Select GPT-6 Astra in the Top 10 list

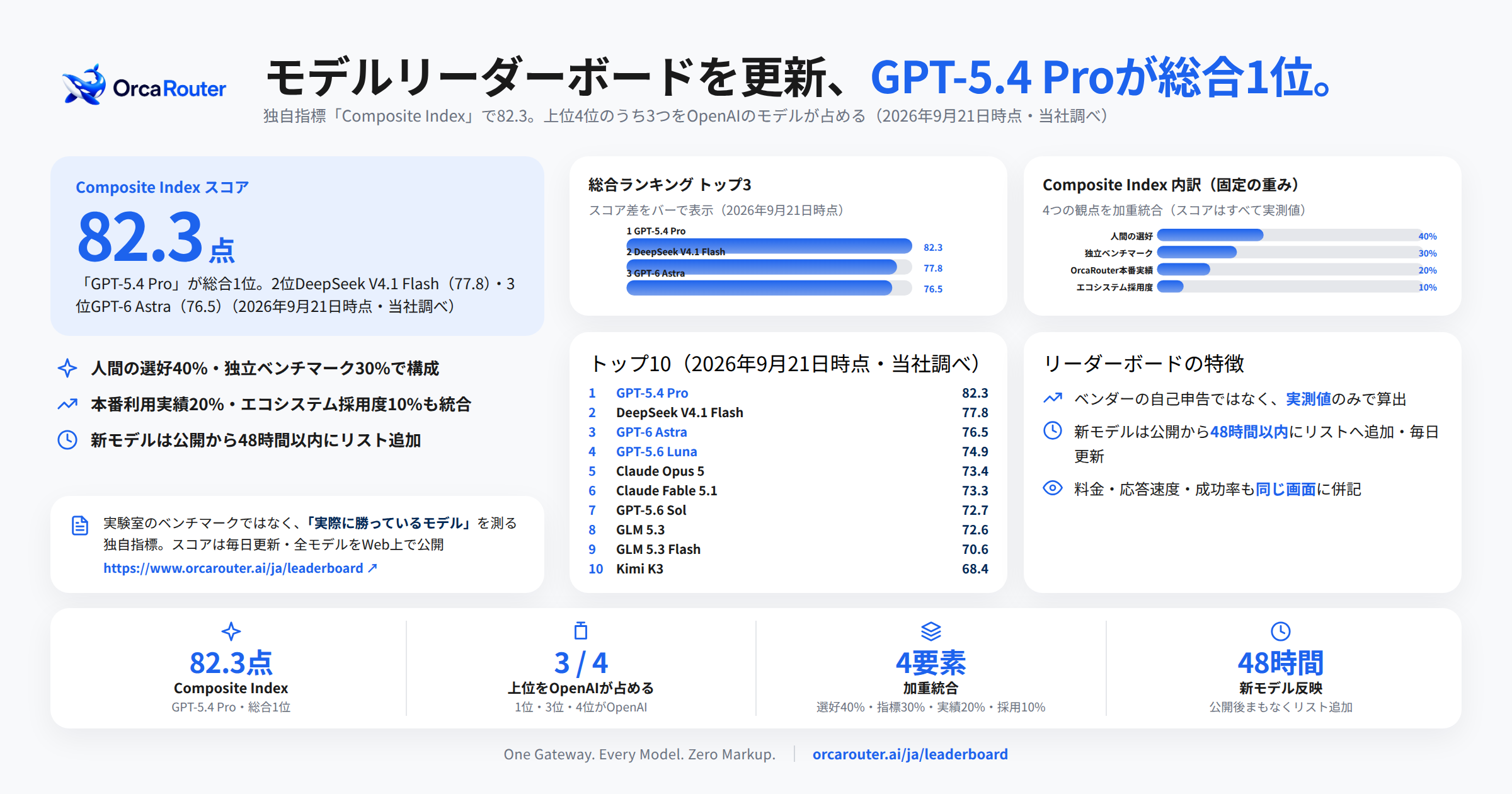coord(651,432)
